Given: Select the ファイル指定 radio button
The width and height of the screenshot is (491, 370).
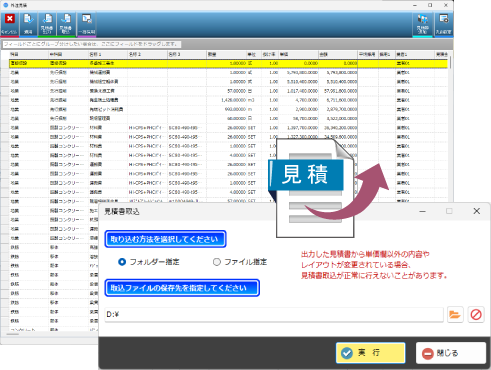Looking at the screenshot, I should pos(217,262).
